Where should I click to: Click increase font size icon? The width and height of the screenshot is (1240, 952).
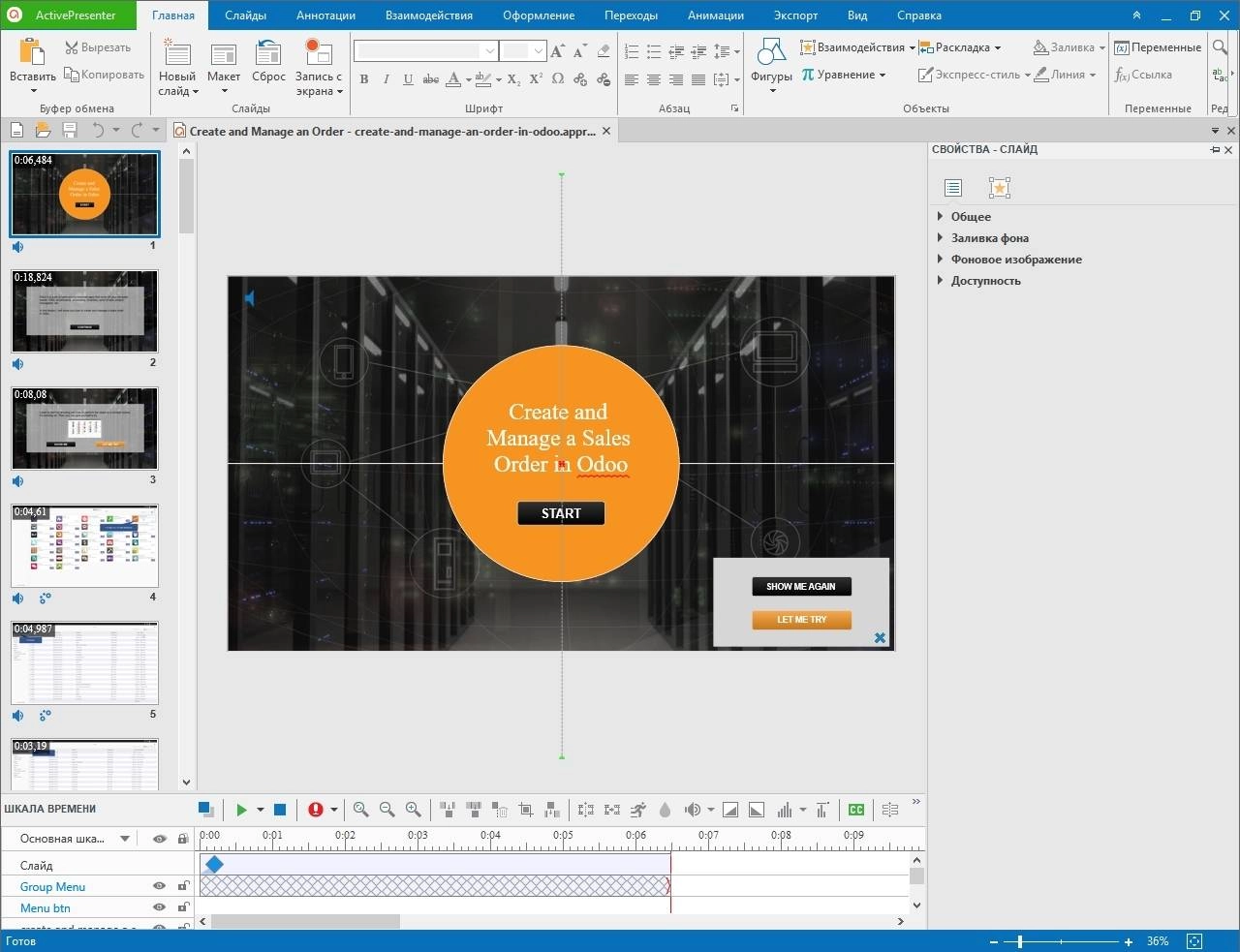558,51
